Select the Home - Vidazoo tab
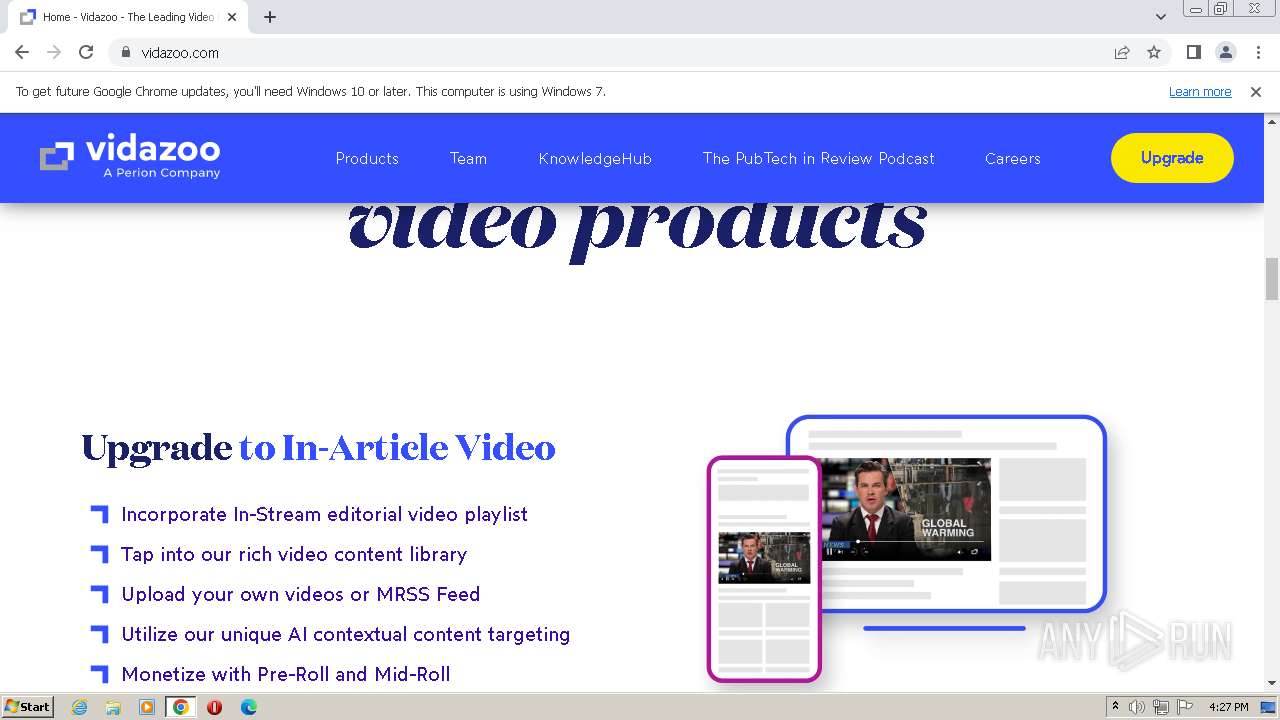Screen dimensions: 1280x720 tap(128, 17)
